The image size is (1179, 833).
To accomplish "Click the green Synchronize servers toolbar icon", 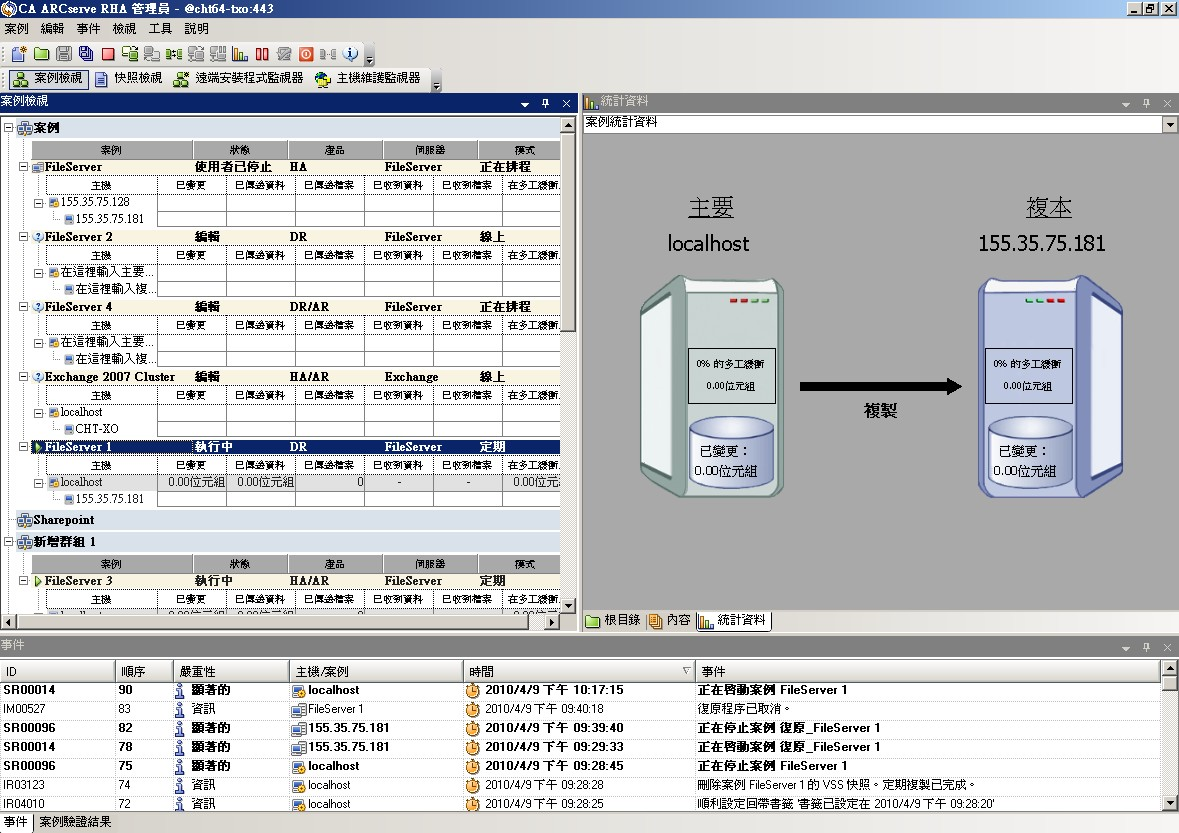I will [x=129, y=54].
